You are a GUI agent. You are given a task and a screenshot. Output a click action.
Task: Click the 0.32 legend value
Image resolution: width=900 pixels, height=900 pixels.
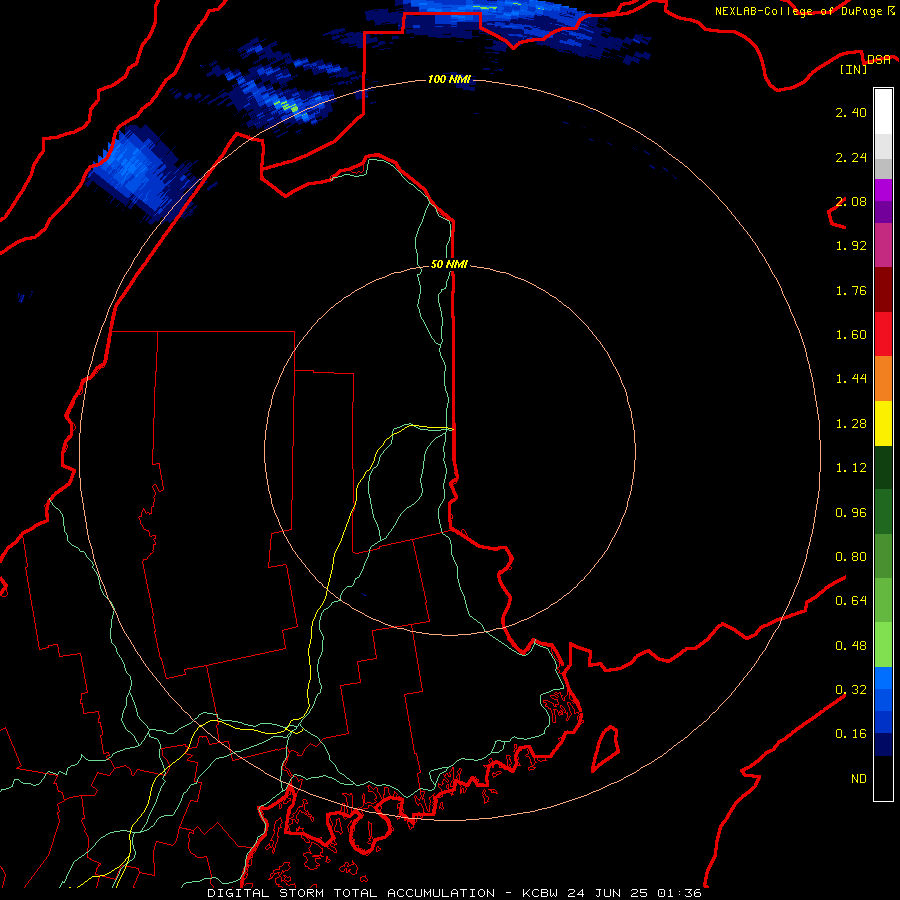[x=851, y=690]
